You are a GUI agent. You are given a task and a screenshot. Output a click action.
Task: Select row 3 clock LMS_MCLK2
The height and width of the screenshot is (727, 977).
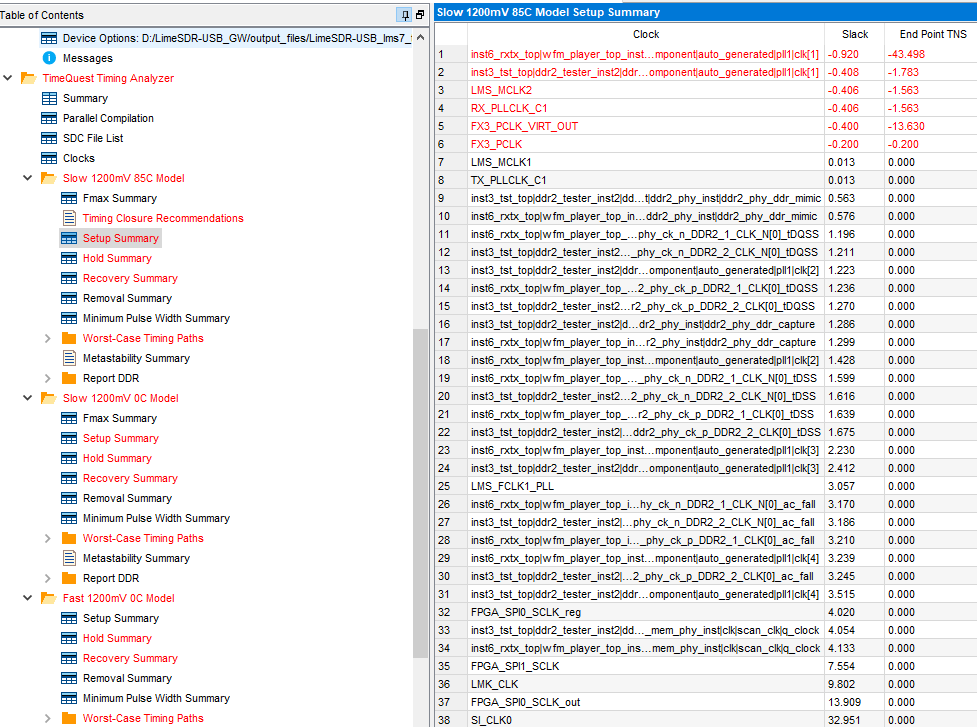coord(646,90)
